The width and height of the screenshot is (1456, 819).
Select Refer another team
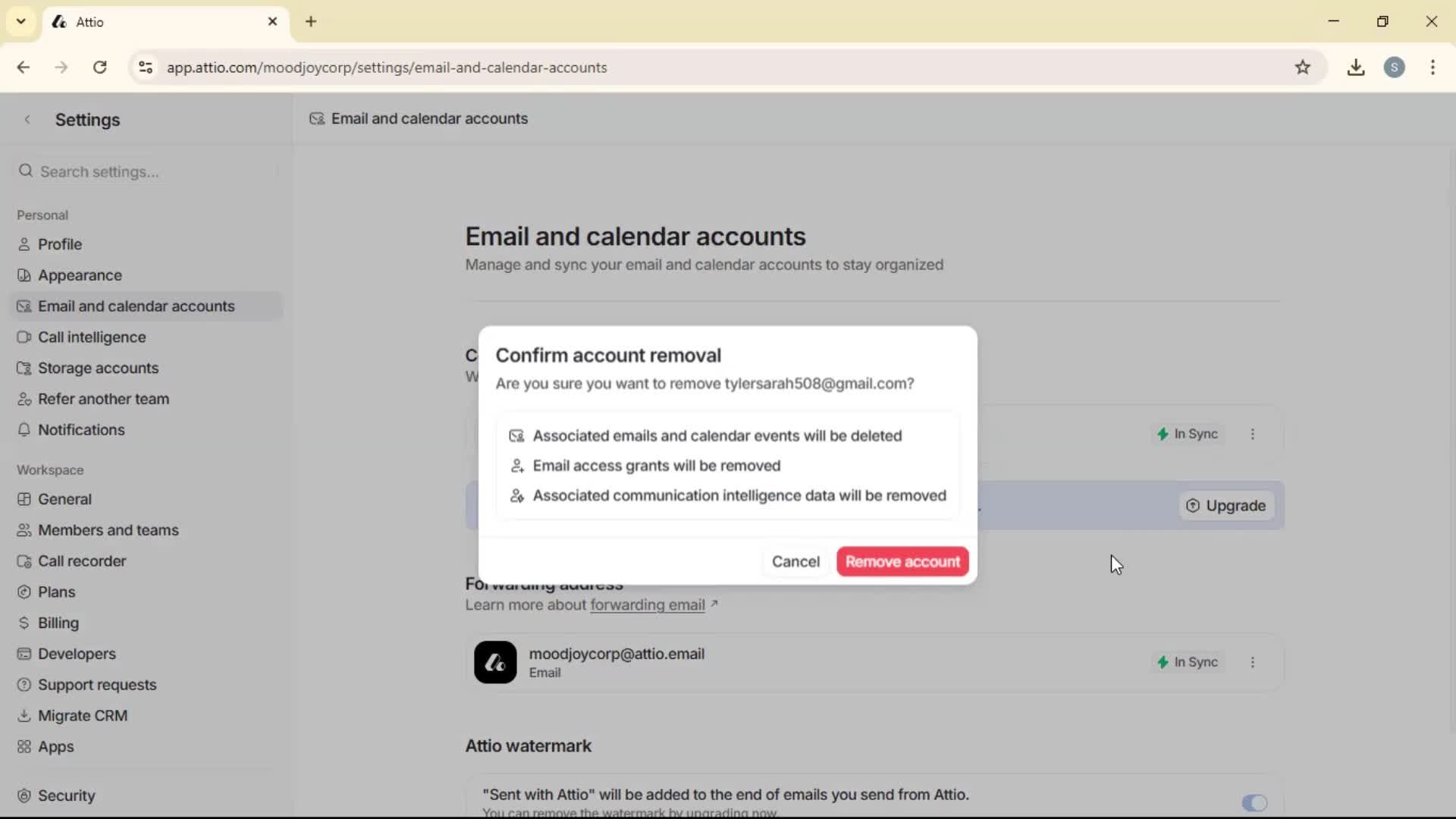click(x=103, y=399)
